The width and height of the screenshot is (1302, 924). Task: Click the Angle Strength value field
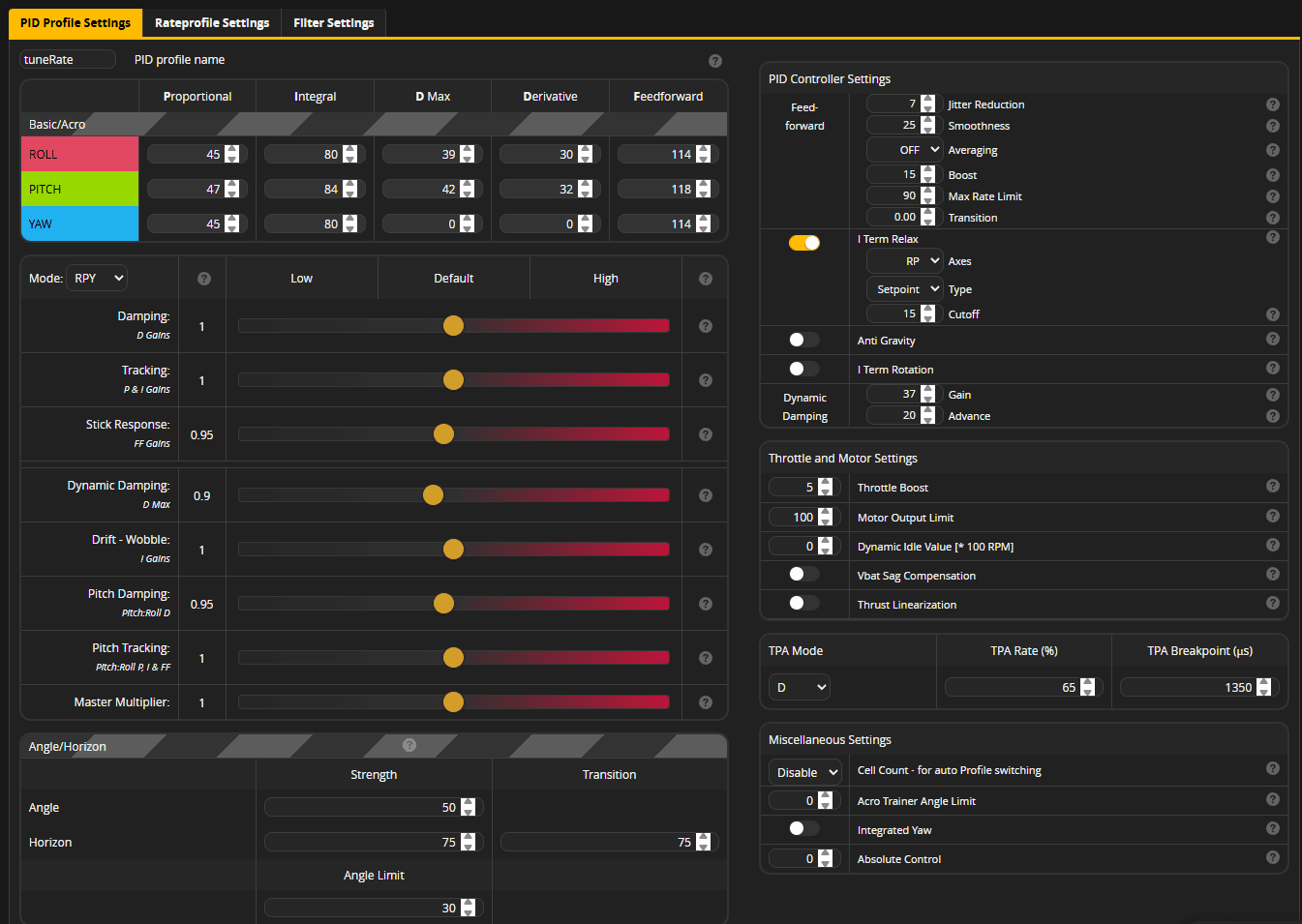374,808
